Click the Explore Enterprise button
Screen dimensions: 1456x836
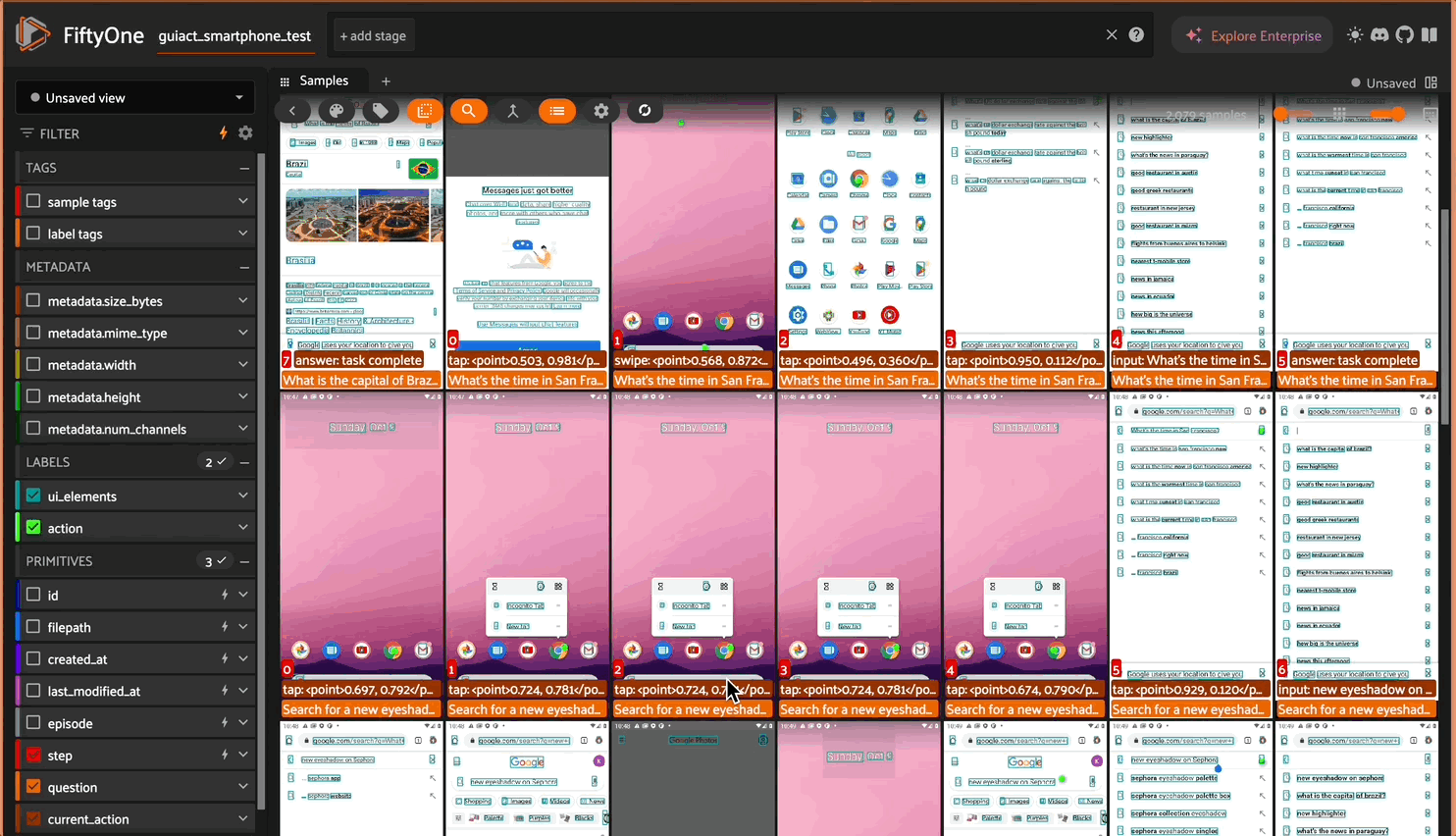[1253, 35]
